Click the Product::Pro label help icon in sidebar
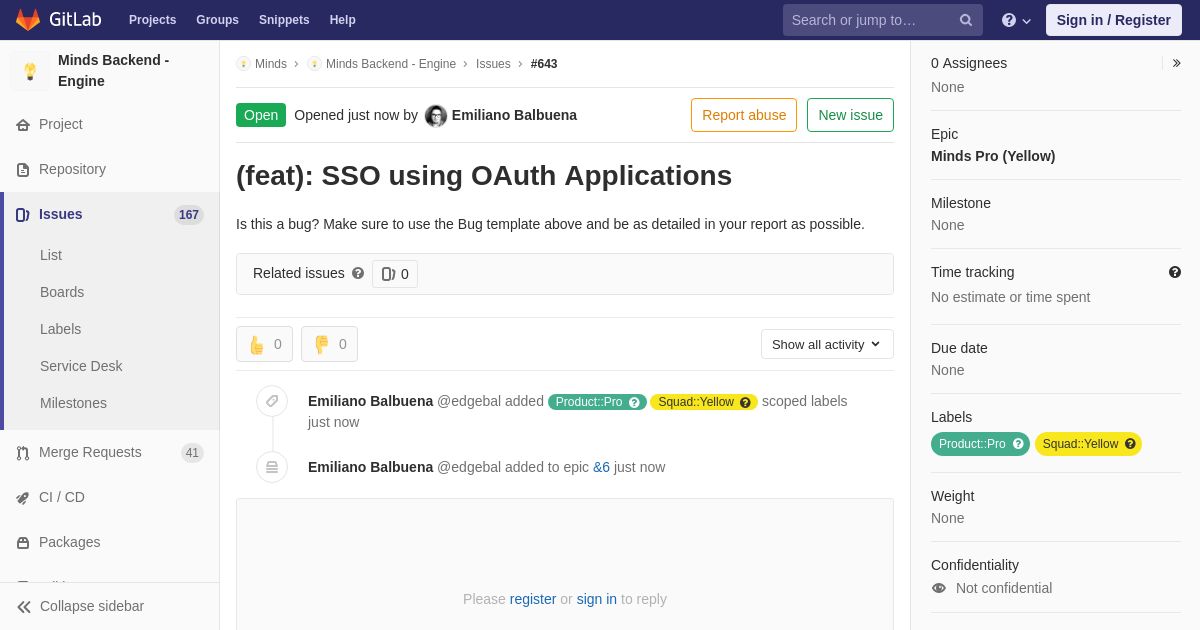This screenshot has width=1200, height=630. coord(1018,444)
